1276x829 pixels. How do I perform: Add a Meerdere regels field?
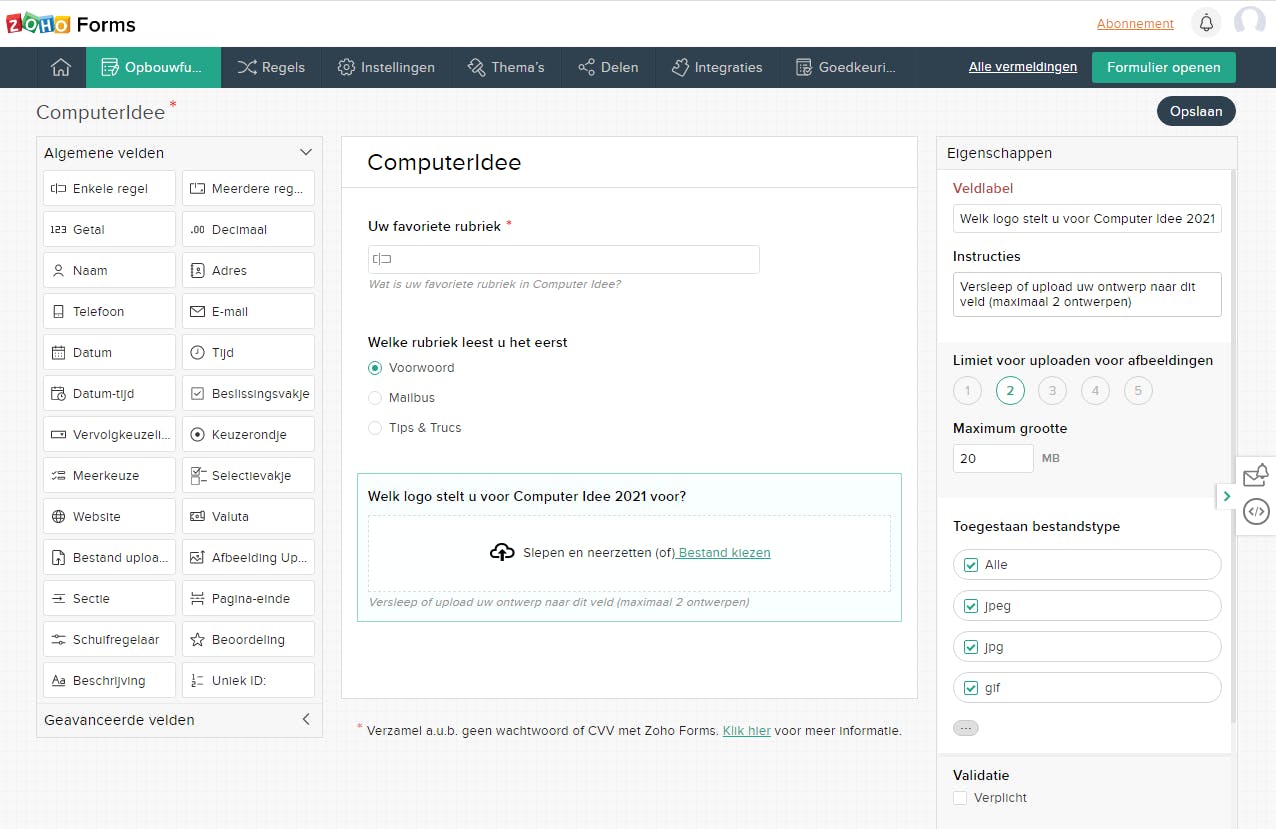[249, 188]
